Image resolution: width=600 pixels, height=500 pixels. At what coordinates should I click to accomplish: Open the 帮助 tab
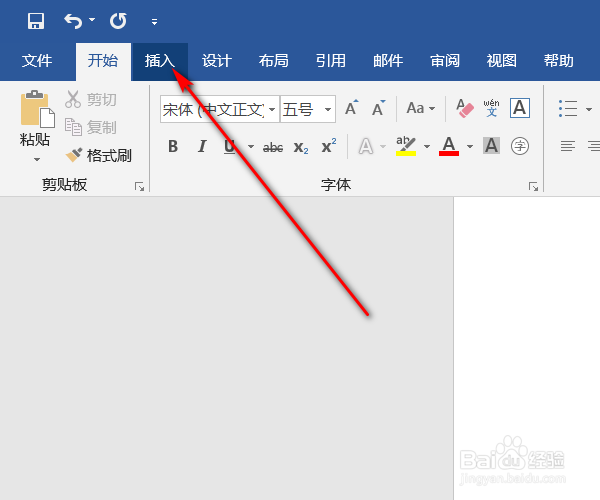(559, 61)
